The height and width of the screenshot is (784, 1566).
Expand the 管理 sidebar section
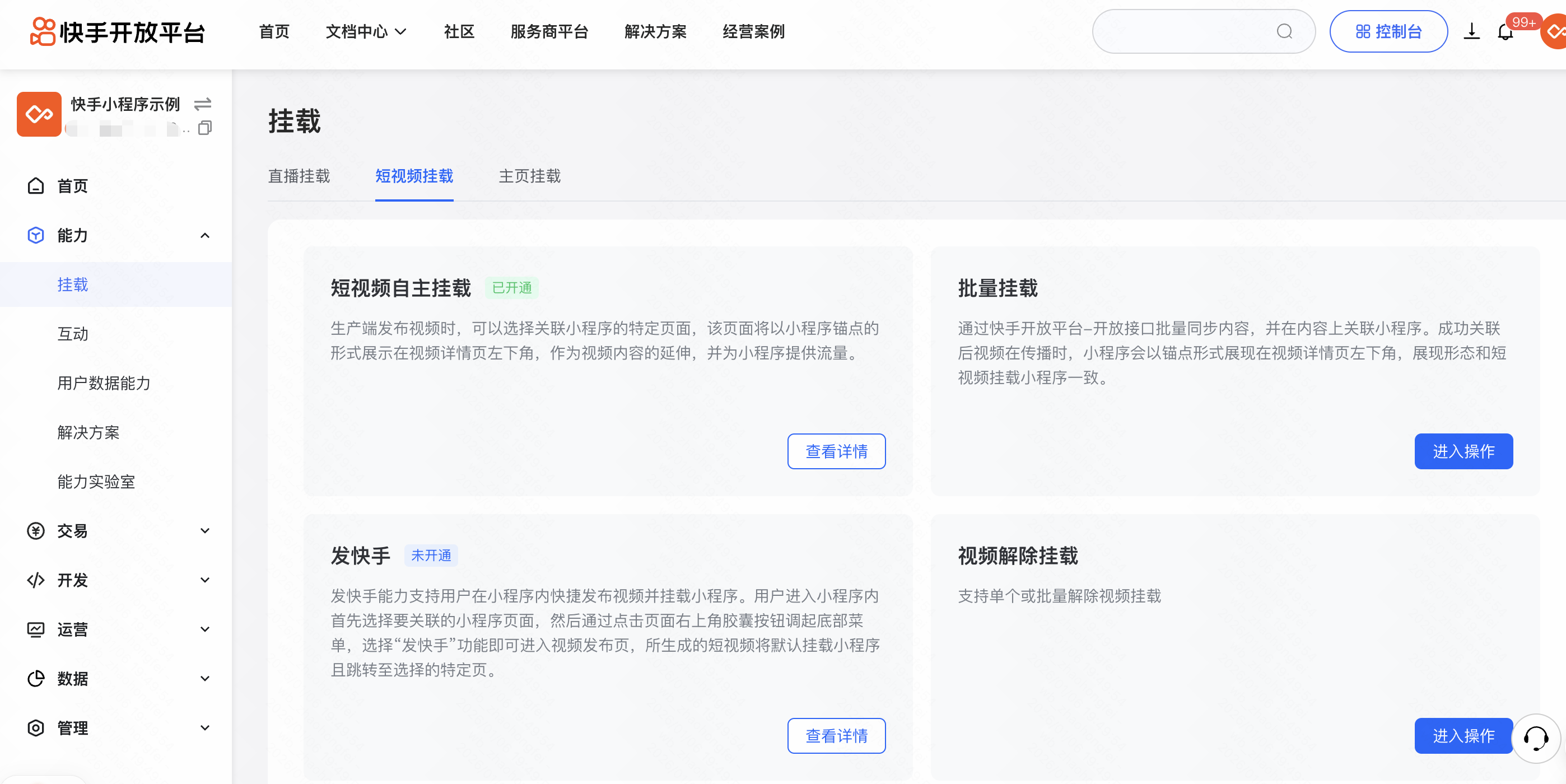(205, 727)
